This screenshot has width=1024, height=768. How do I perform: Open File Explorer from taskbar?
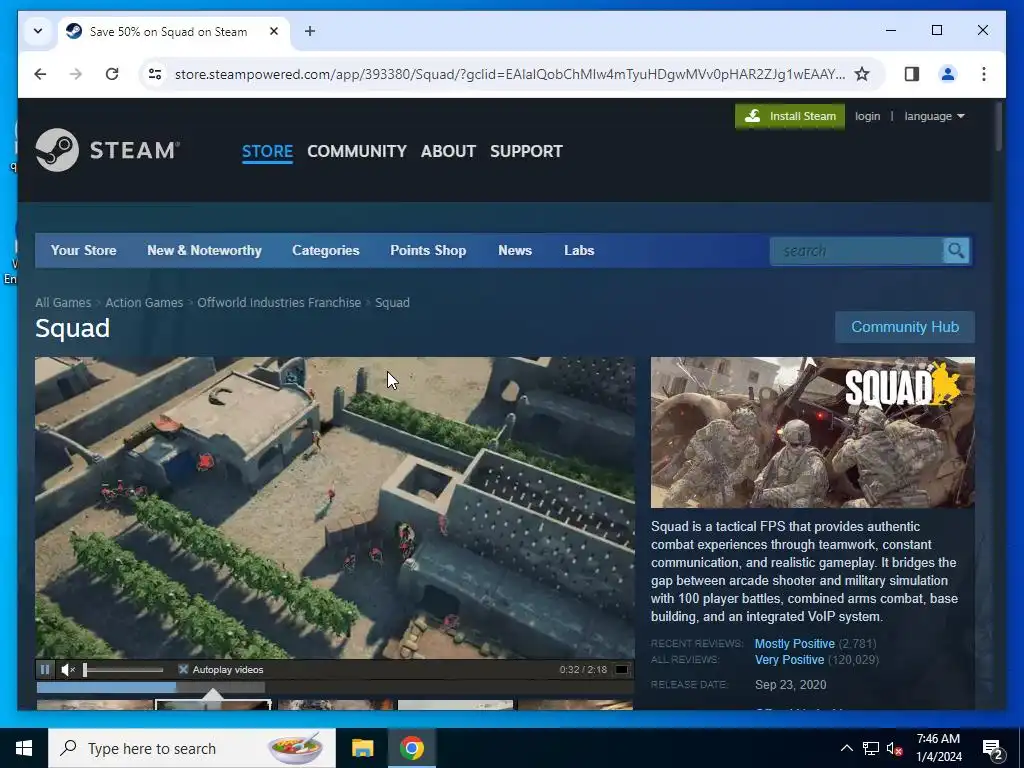(362, 748)
